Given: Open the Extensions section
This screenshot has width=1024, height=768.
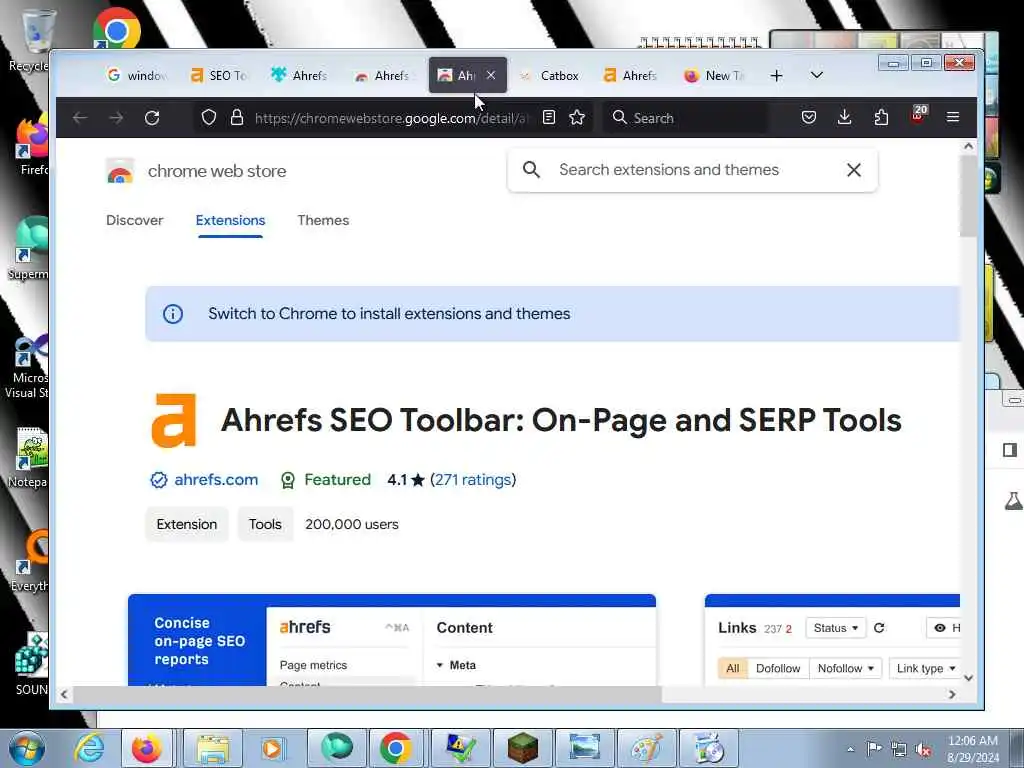Looking at the screenshot, I should point(231,220).
